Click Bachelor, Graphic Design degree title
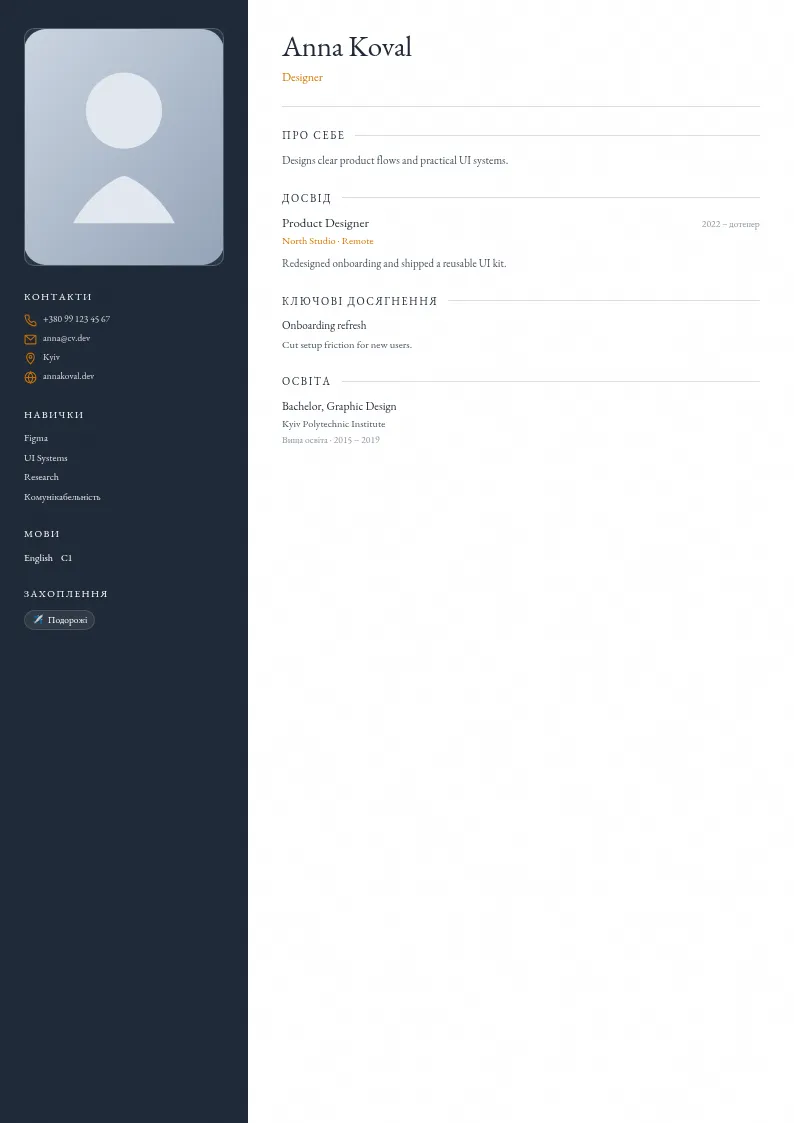 [339, 406]
